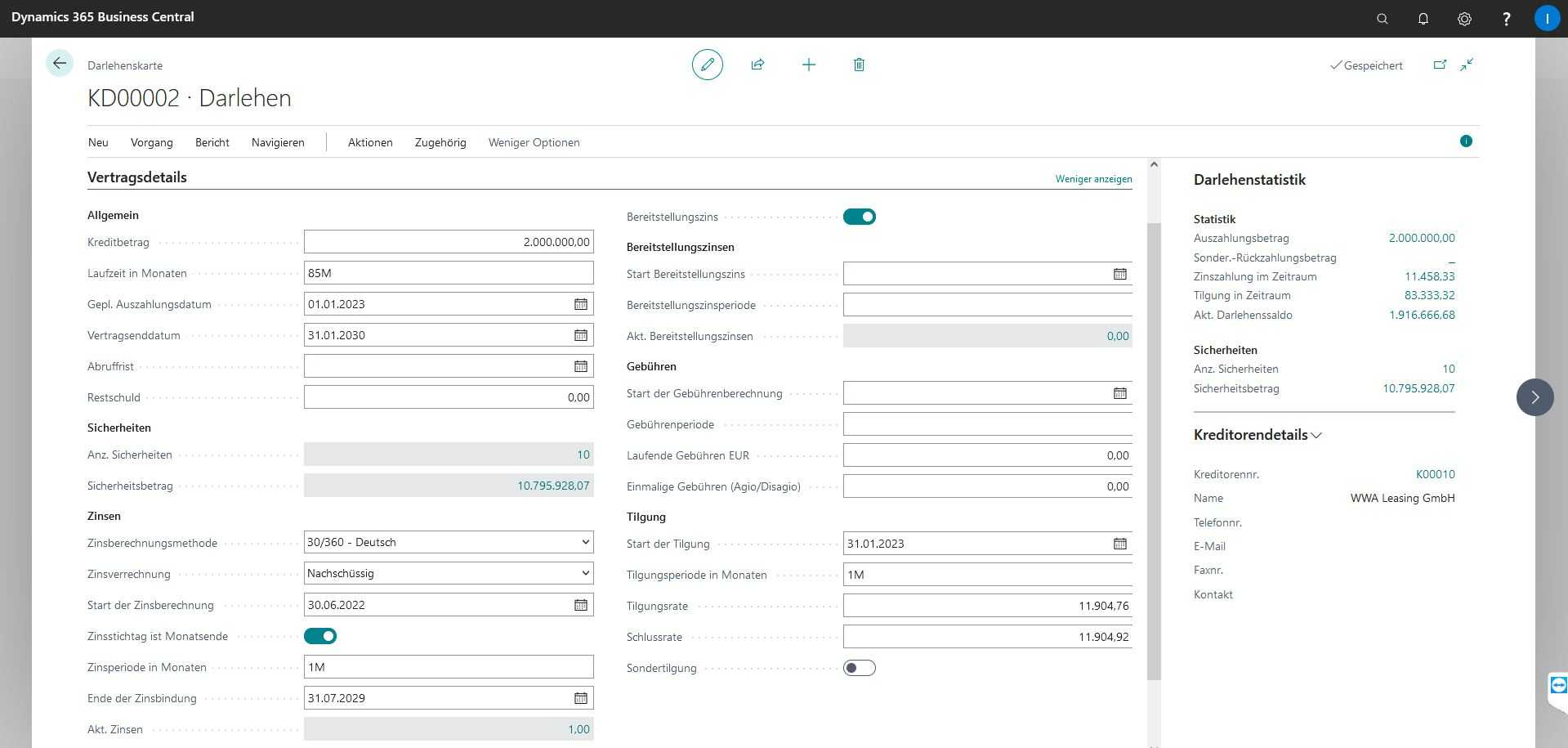Open calendar picker for Vertragsenddatum
Image resolution: width=1568 pixels, height=748 pixels.
click(x=580, y=335)
